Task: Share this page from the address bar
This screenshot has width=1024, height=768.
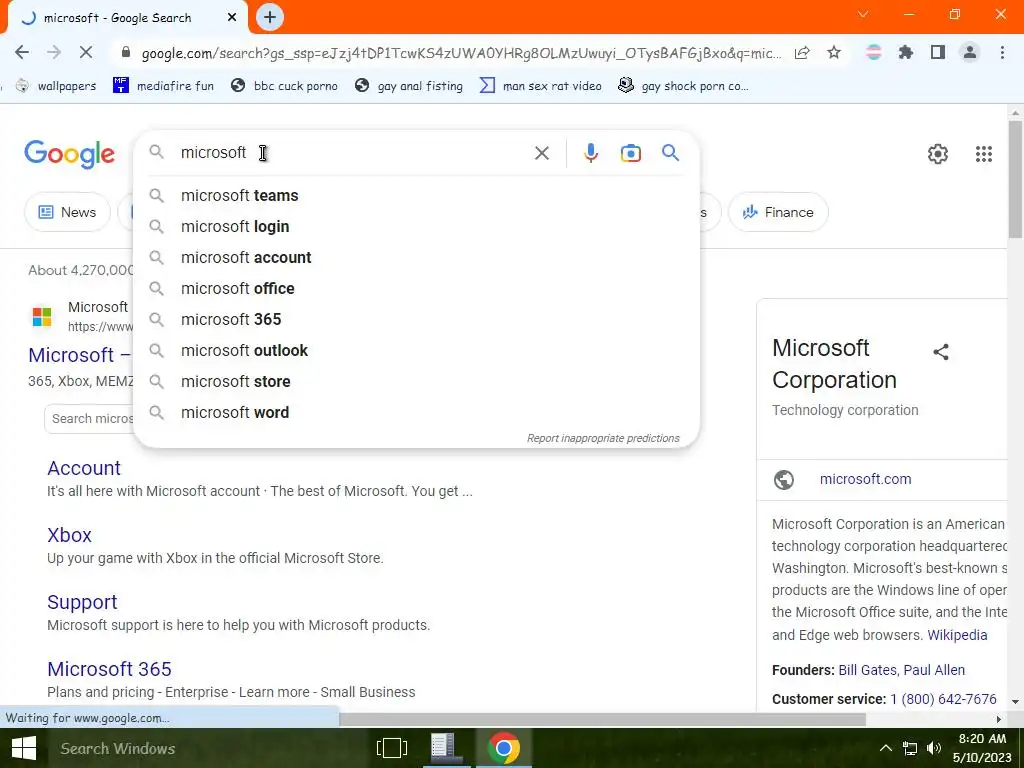Action: click(x=803, y=53)
